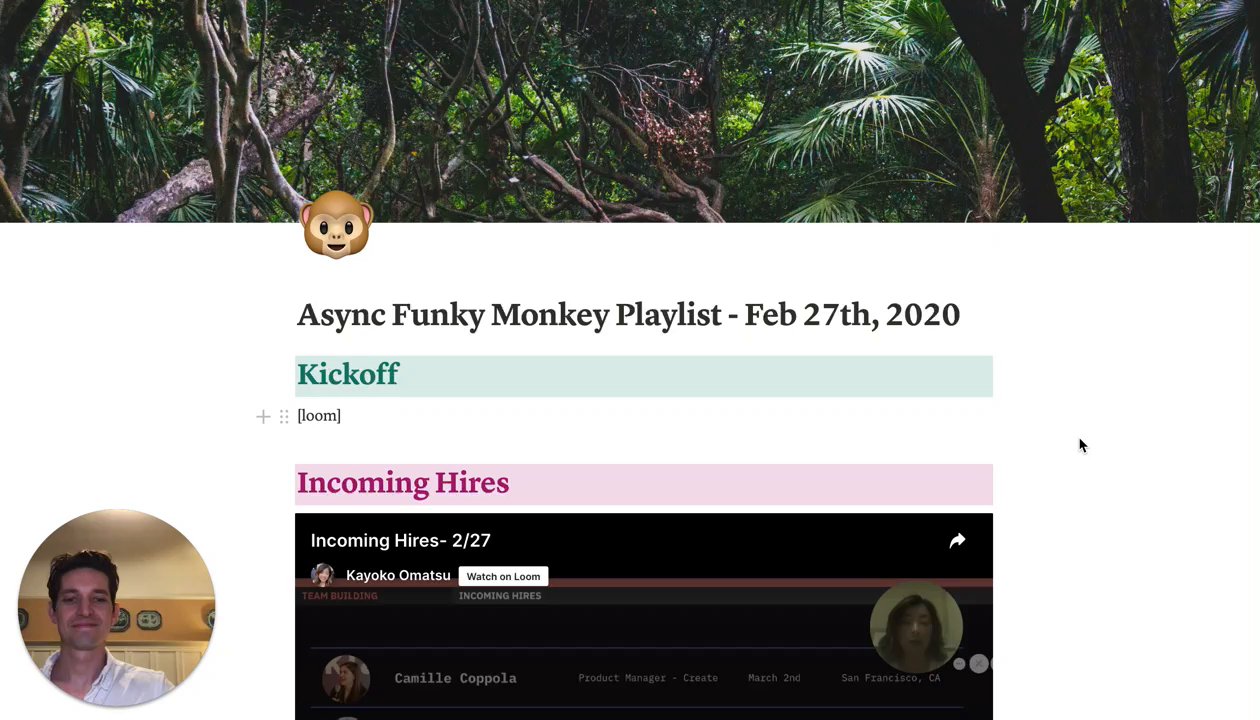Click the jungle cover image
This screenshot has height=720, width=1260.
point(630,111)
